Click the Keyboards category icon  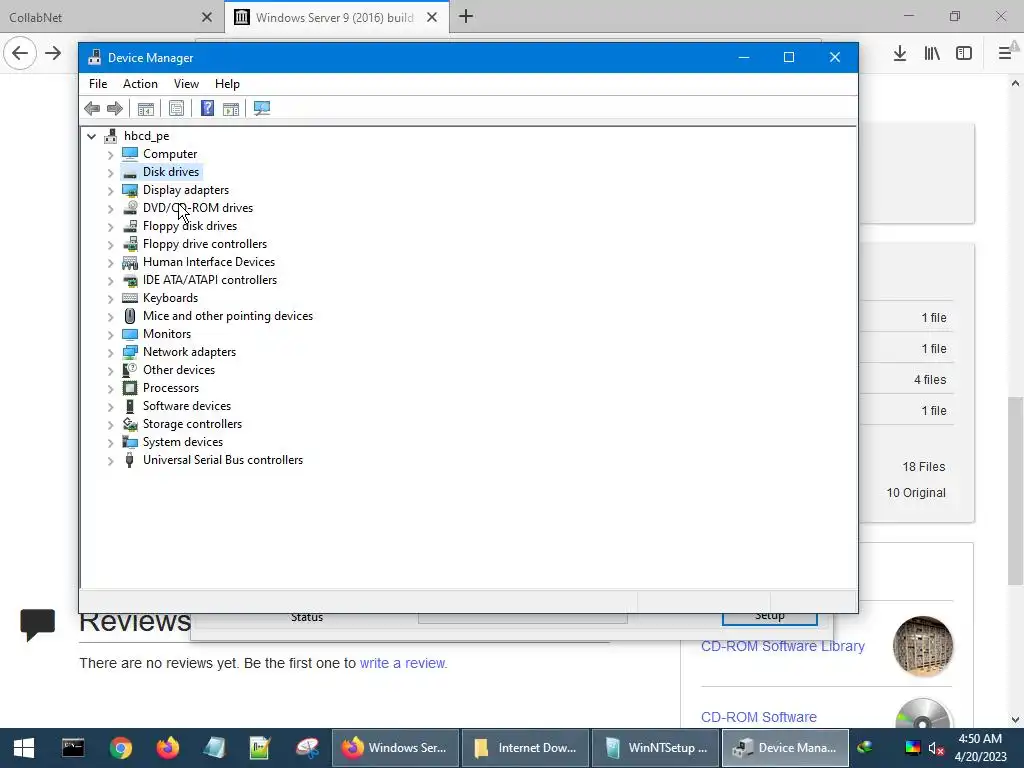tap(130, 298)
